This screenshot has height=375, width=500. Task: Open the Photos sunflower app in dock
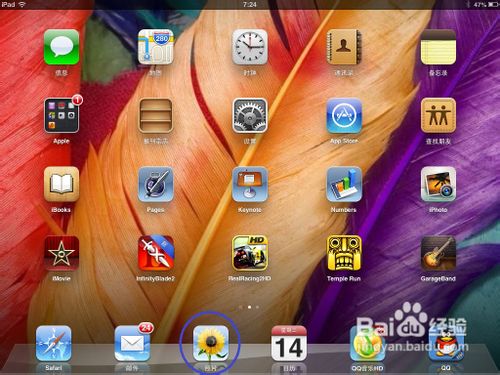pyautogui.click(x=211, y=344)
